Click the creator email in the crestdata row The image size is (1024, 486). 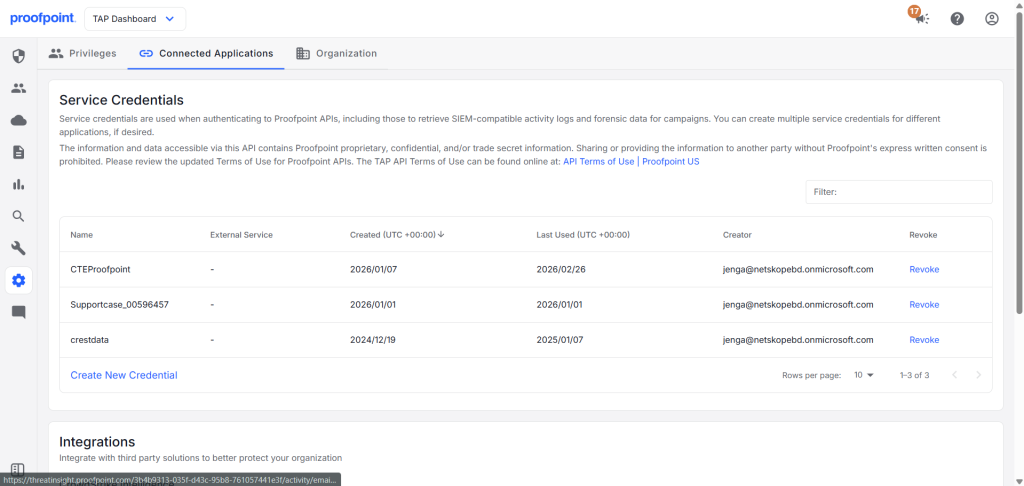tap(798, 340)
